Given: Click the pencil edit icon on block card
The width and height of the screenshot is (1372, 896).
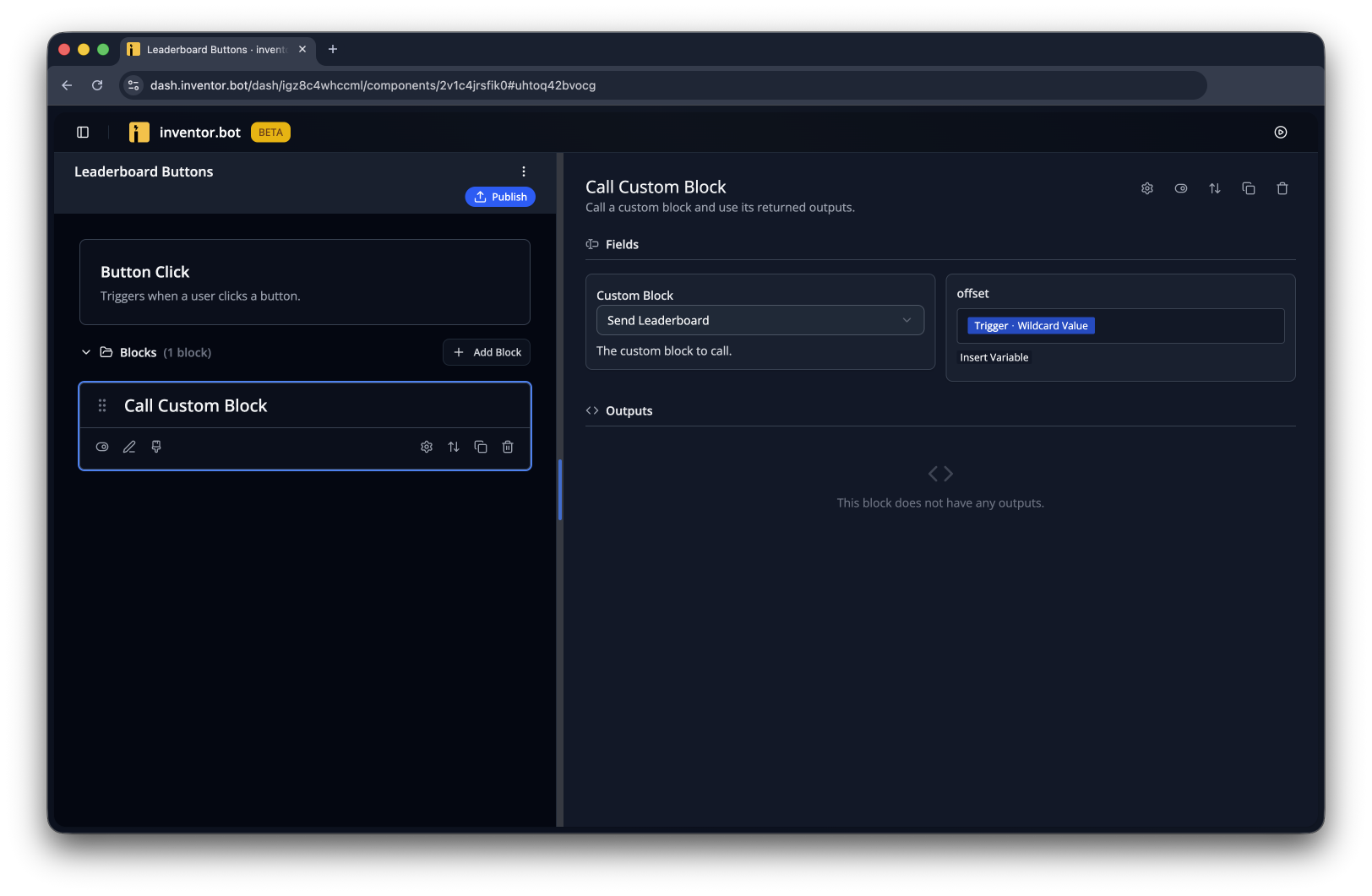Looking at the screenshot, I should [x=129, y=447].
